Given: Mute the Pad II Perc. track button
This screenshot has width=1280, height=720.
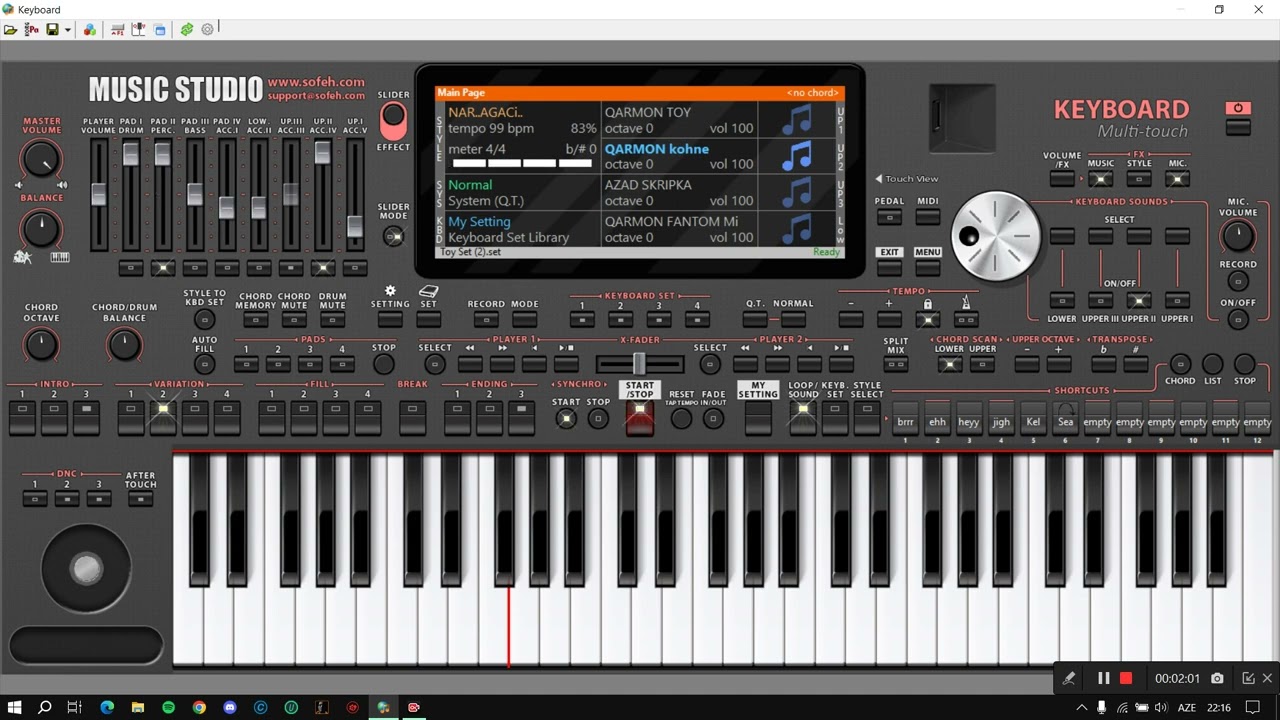Looking at the screenshot, I should 163,268.
